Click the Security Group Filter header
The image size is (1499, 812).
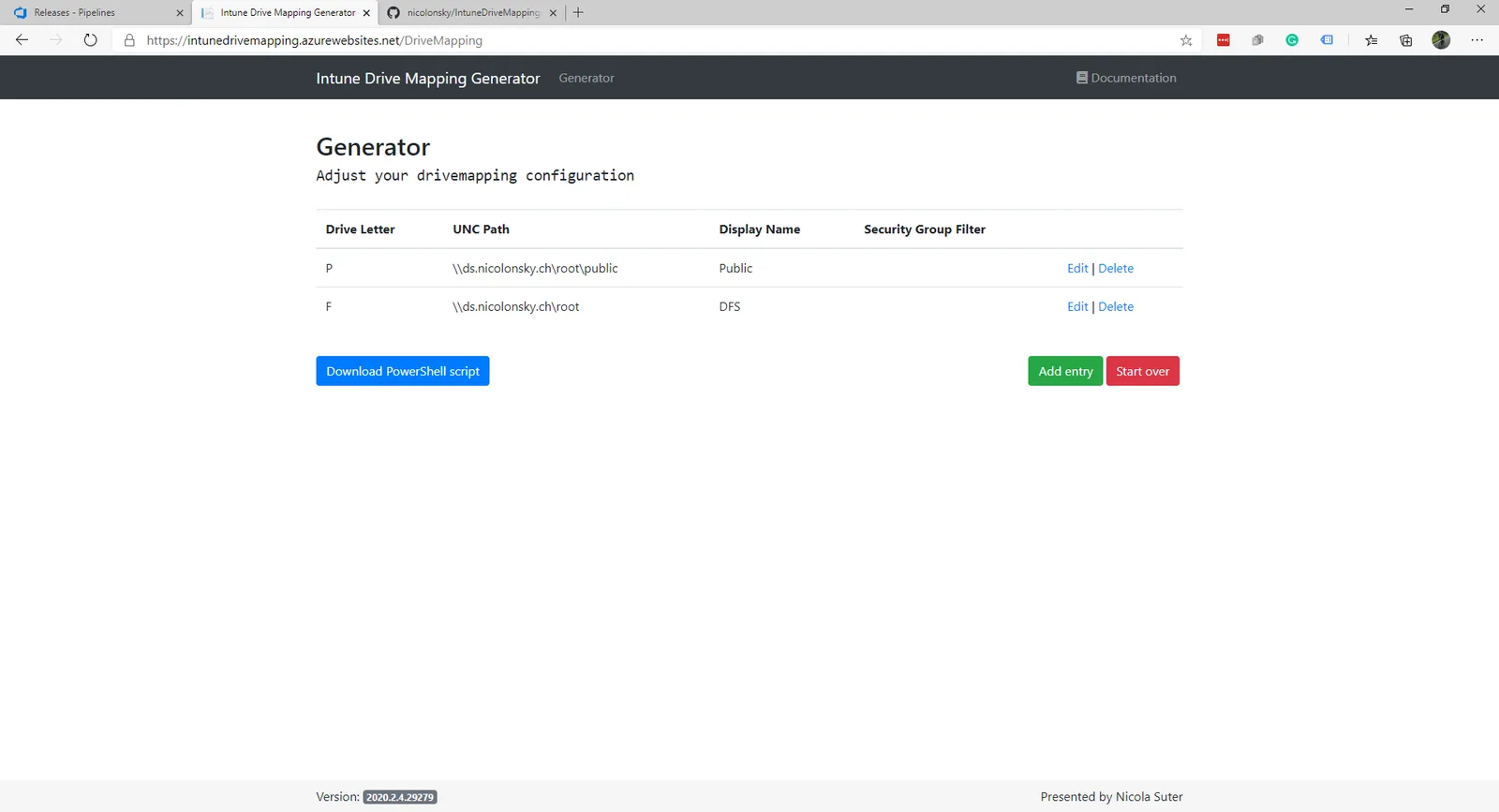point(925,229)
